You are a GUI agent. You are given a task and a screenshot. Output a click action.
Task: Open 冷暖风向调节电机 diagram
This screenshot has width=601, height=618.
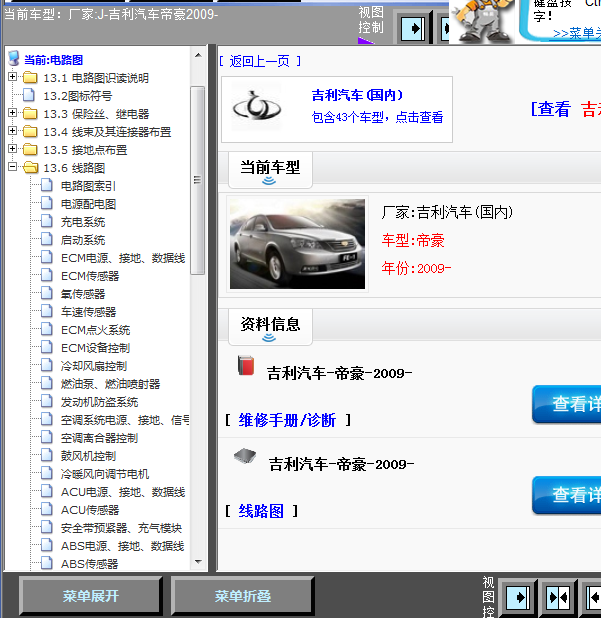pos(105,474)
